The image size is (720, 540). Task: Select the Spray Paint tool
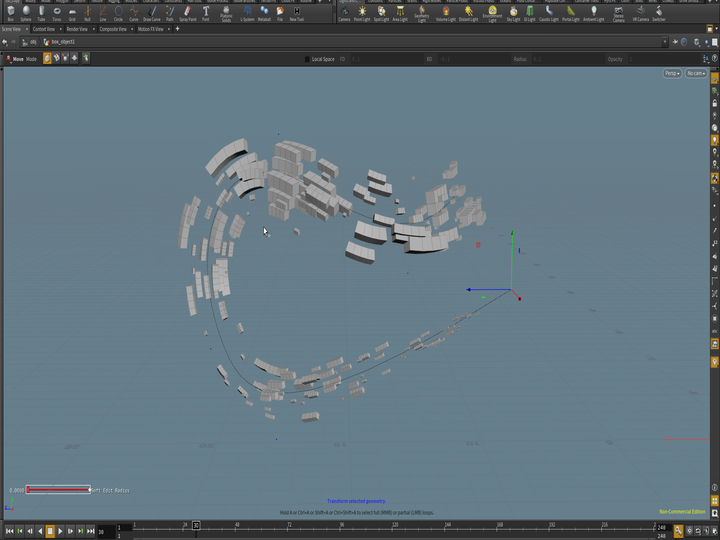pyautogui.click(x=187, y=12)
